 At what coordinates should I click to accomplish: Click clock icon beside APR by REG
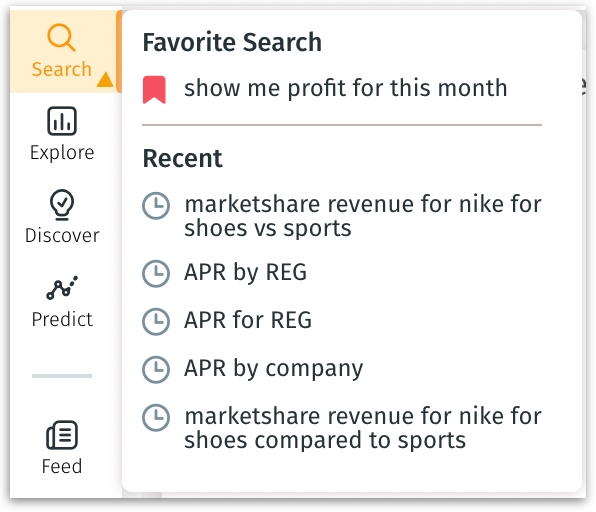pos(156,273)
